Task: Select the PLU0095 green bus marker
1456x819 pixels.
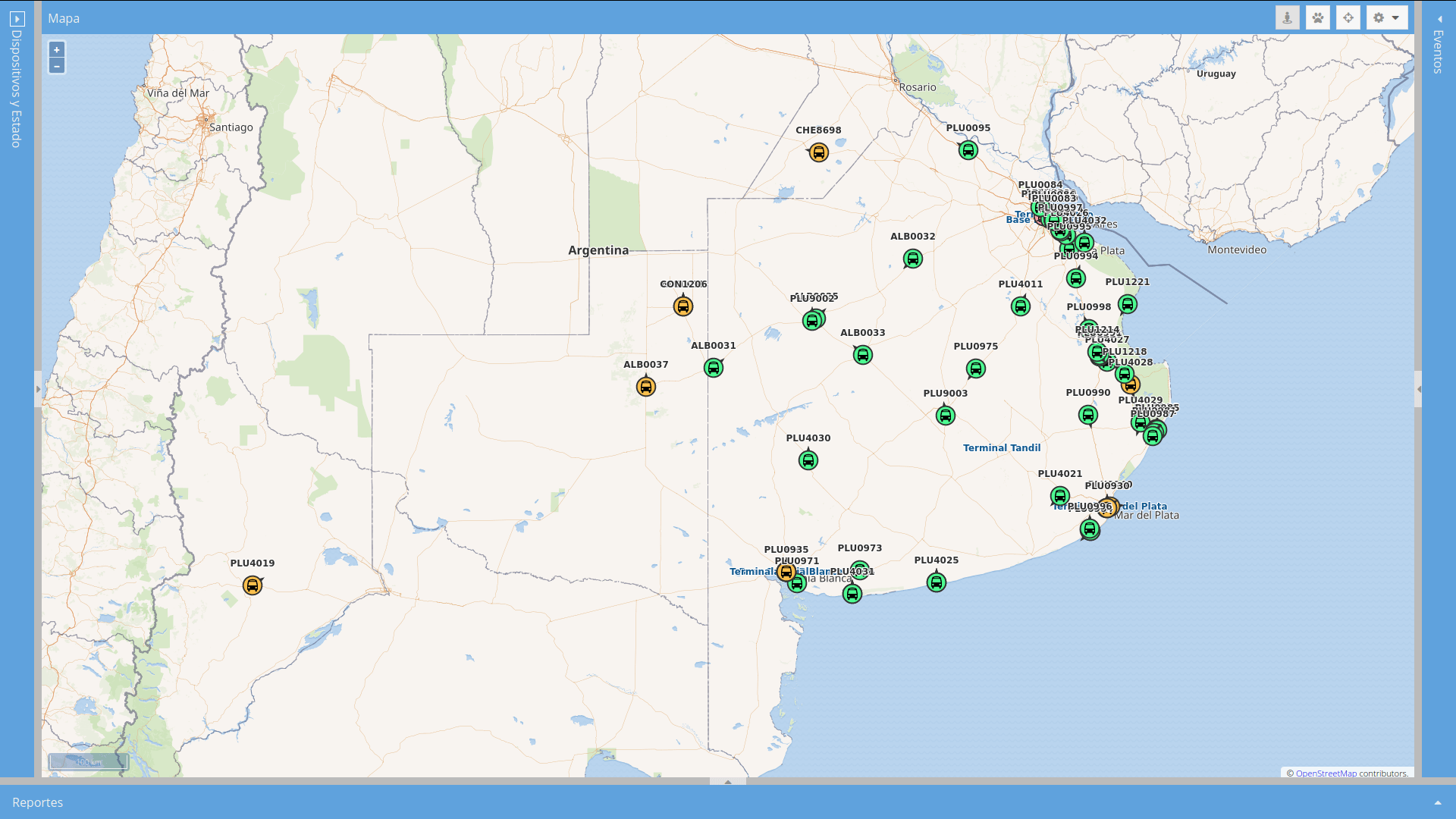Action: pyautogui.click(x=968, y=150)
